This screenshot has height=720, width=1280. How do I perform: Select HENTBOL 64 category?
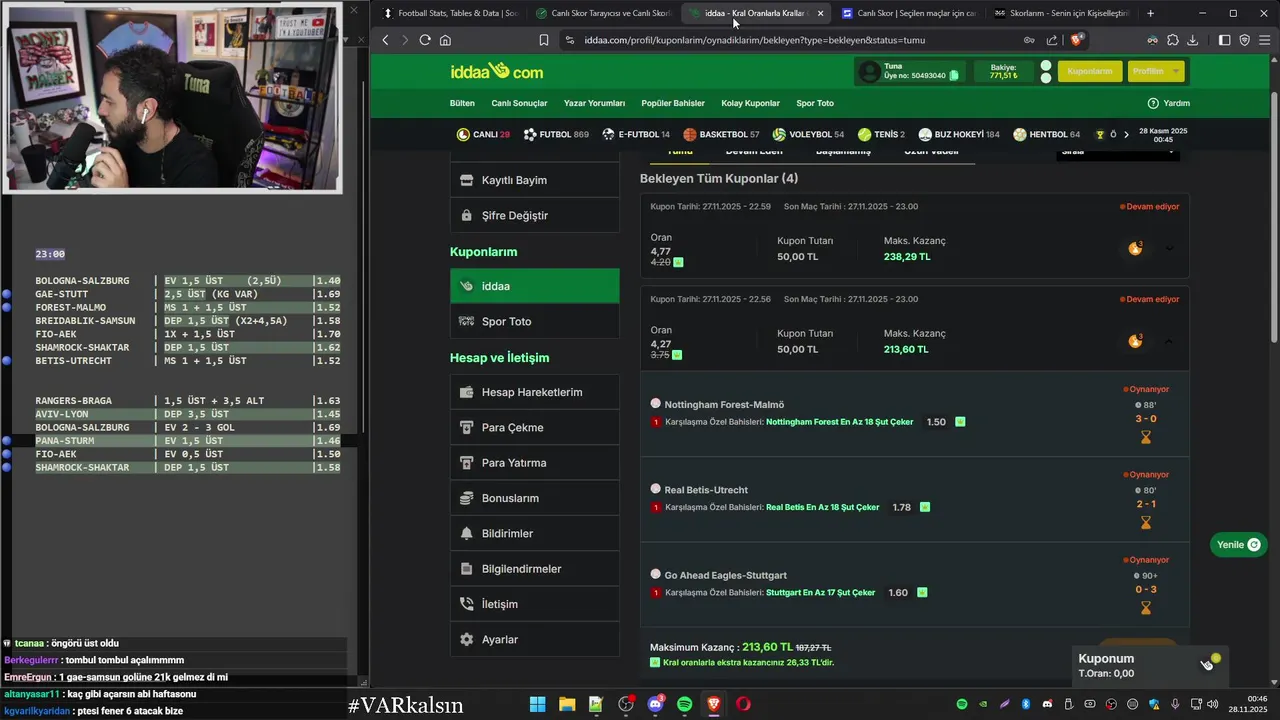1046,134
